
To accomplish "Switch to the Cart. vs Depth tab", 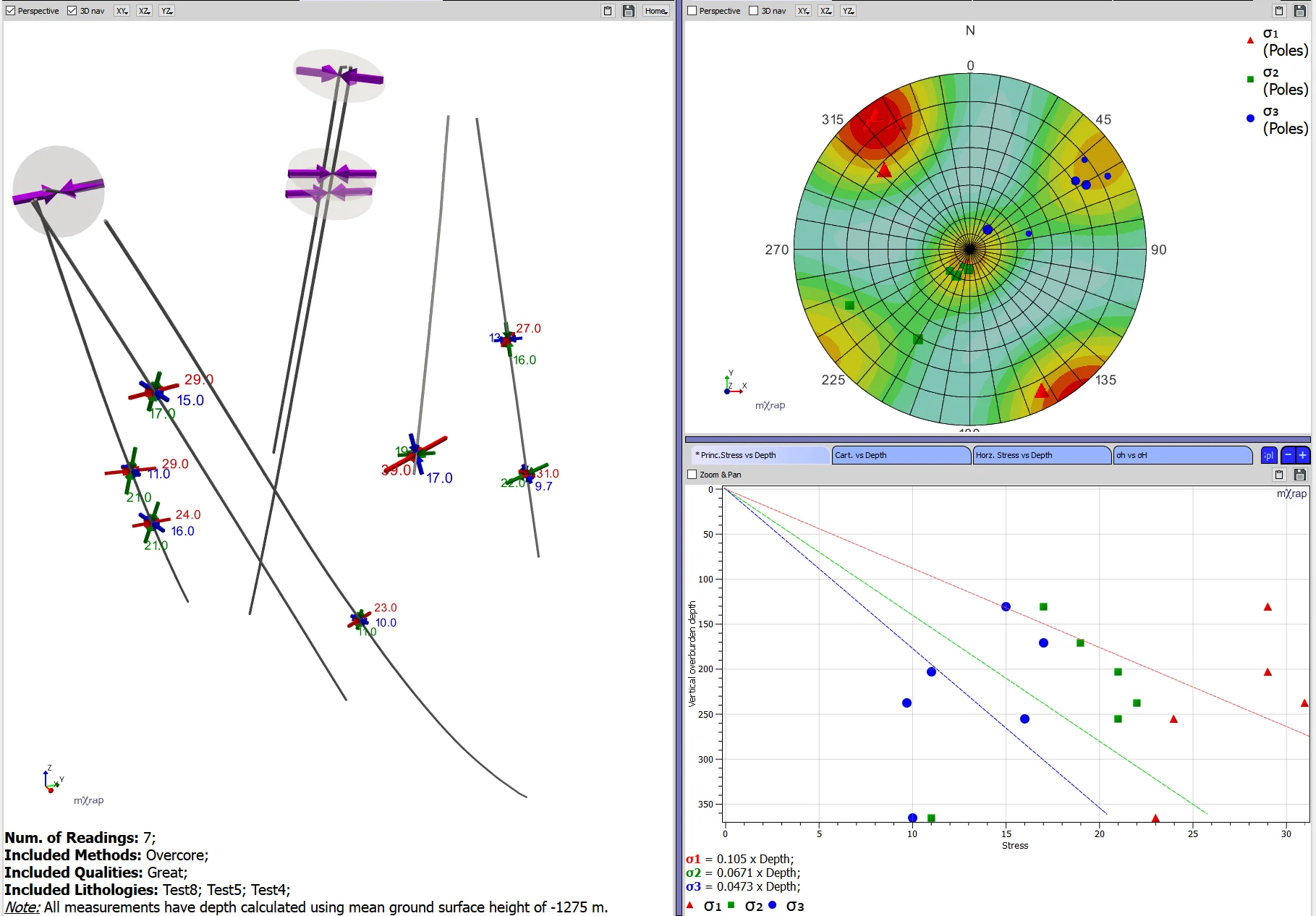I will point(900,455).
